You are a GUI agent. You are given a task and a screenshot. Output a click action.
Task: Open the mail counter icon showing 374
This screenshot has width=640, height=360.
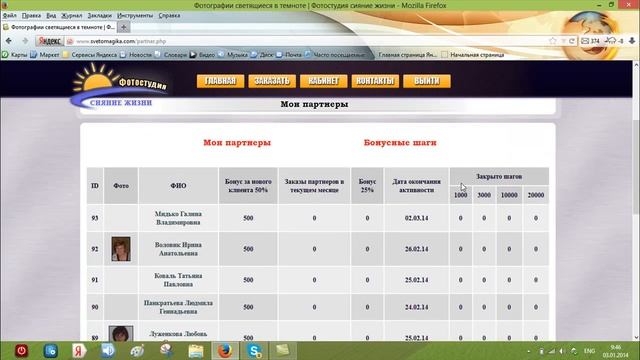click(590, 41)
